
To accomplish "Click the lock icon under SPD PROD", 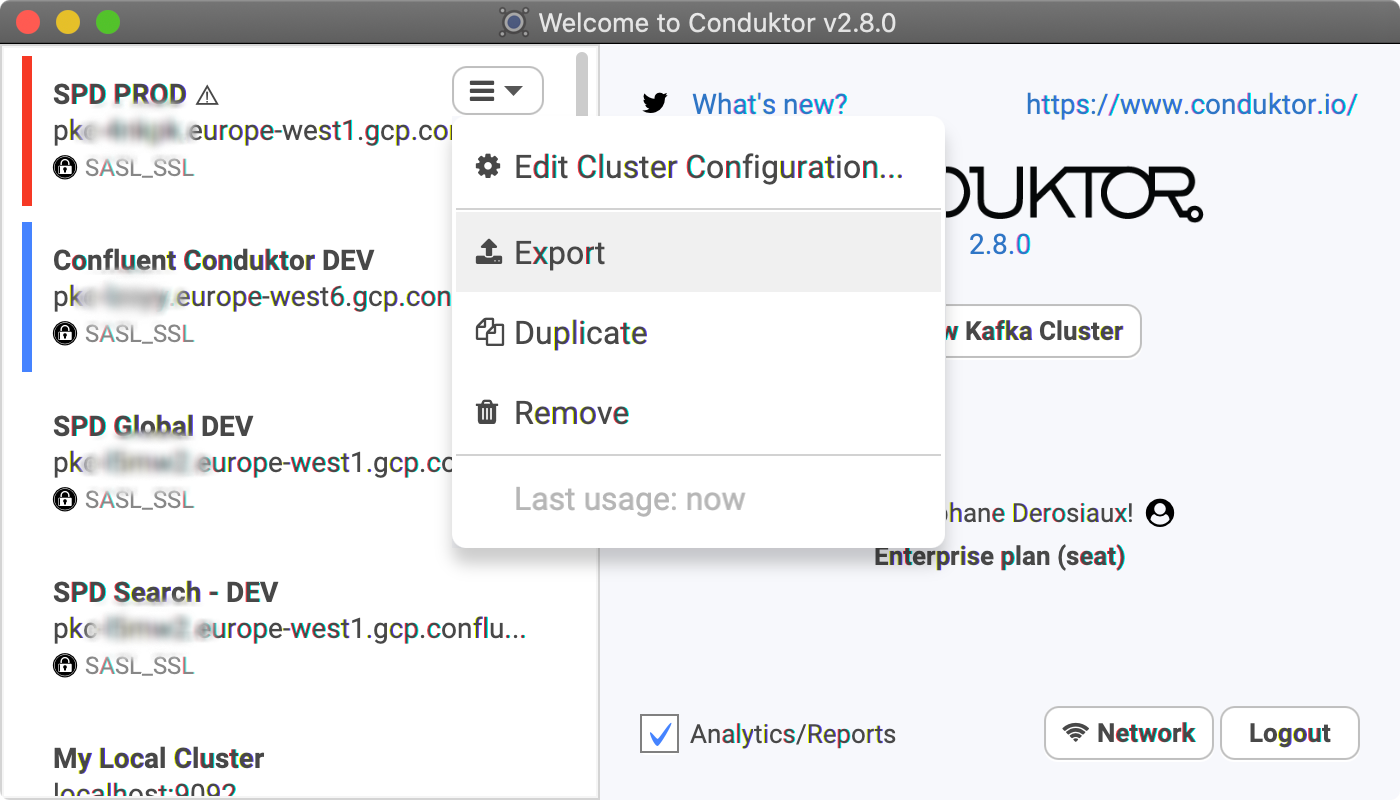I will tap(65, 168).
